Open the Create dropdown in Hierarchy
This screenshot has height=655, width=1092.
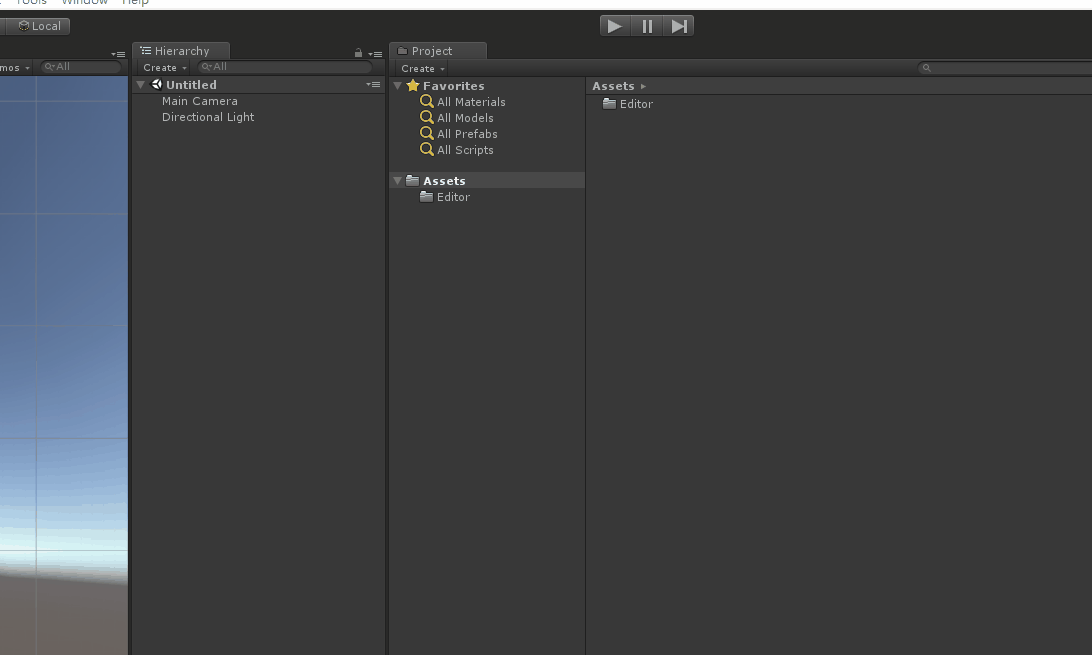164,68
